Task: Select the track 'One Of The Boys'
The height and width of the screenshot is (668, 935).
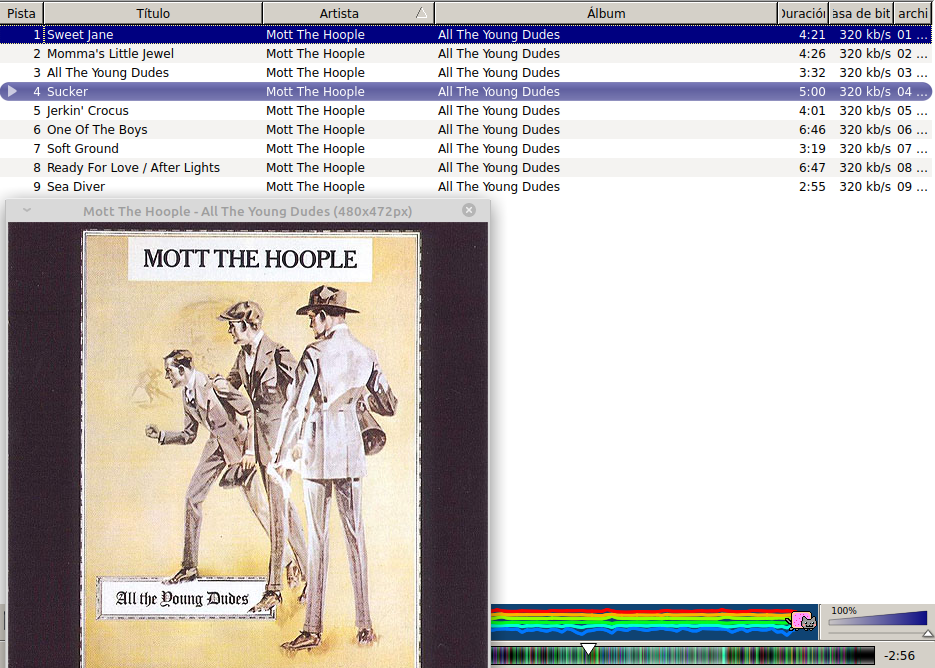Action: (97, 130)
